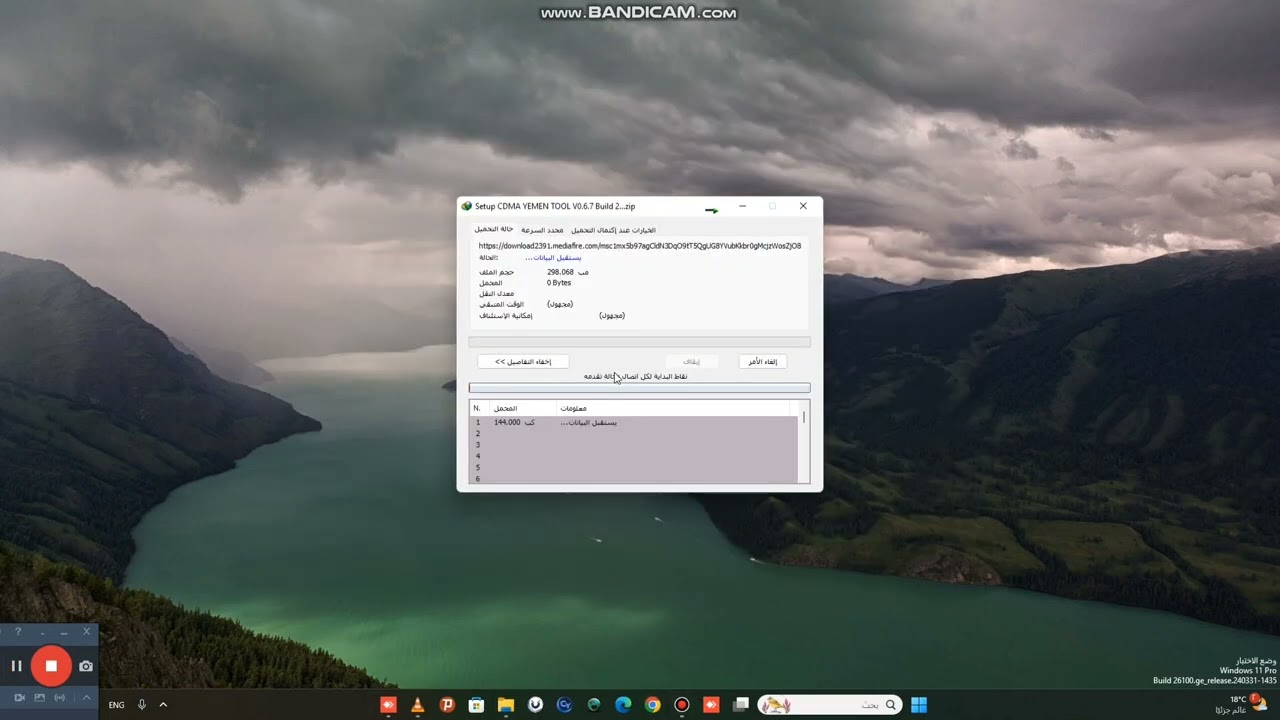Open the الخيارات عند إكتمال التحميل tab
This screenshot has width=1280, height=720.
point(613,230)
